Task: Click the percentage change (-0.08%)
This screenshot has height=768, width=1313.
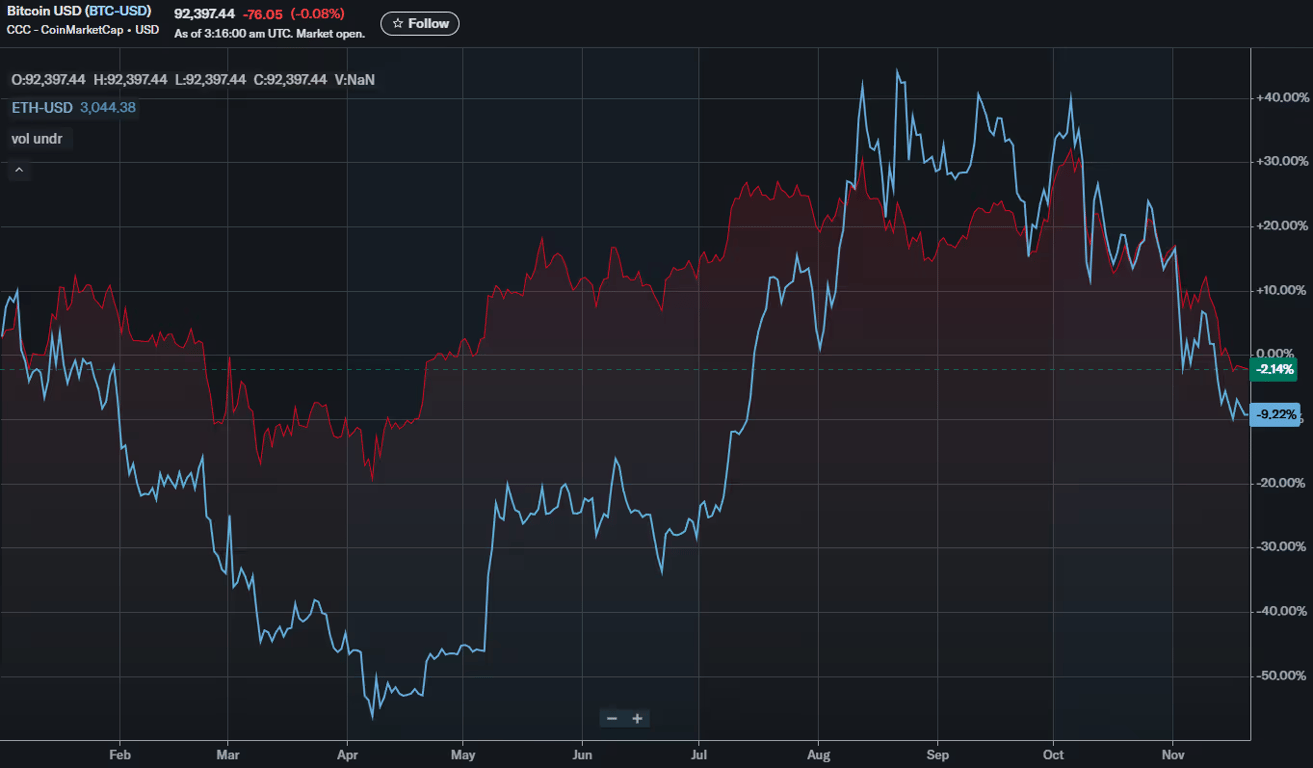Action: point(318,14)
